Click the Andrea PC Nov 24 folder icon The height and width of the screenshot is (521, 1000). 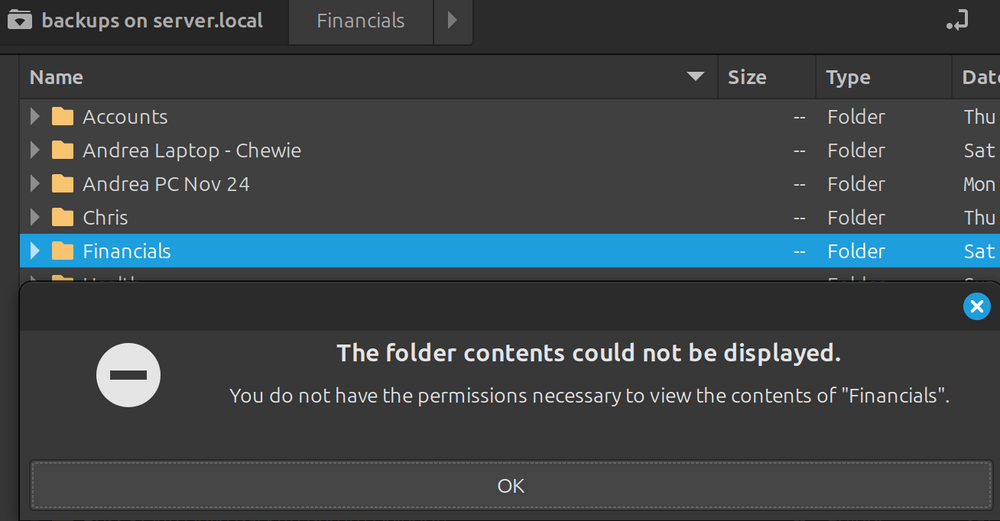[62, 184]
